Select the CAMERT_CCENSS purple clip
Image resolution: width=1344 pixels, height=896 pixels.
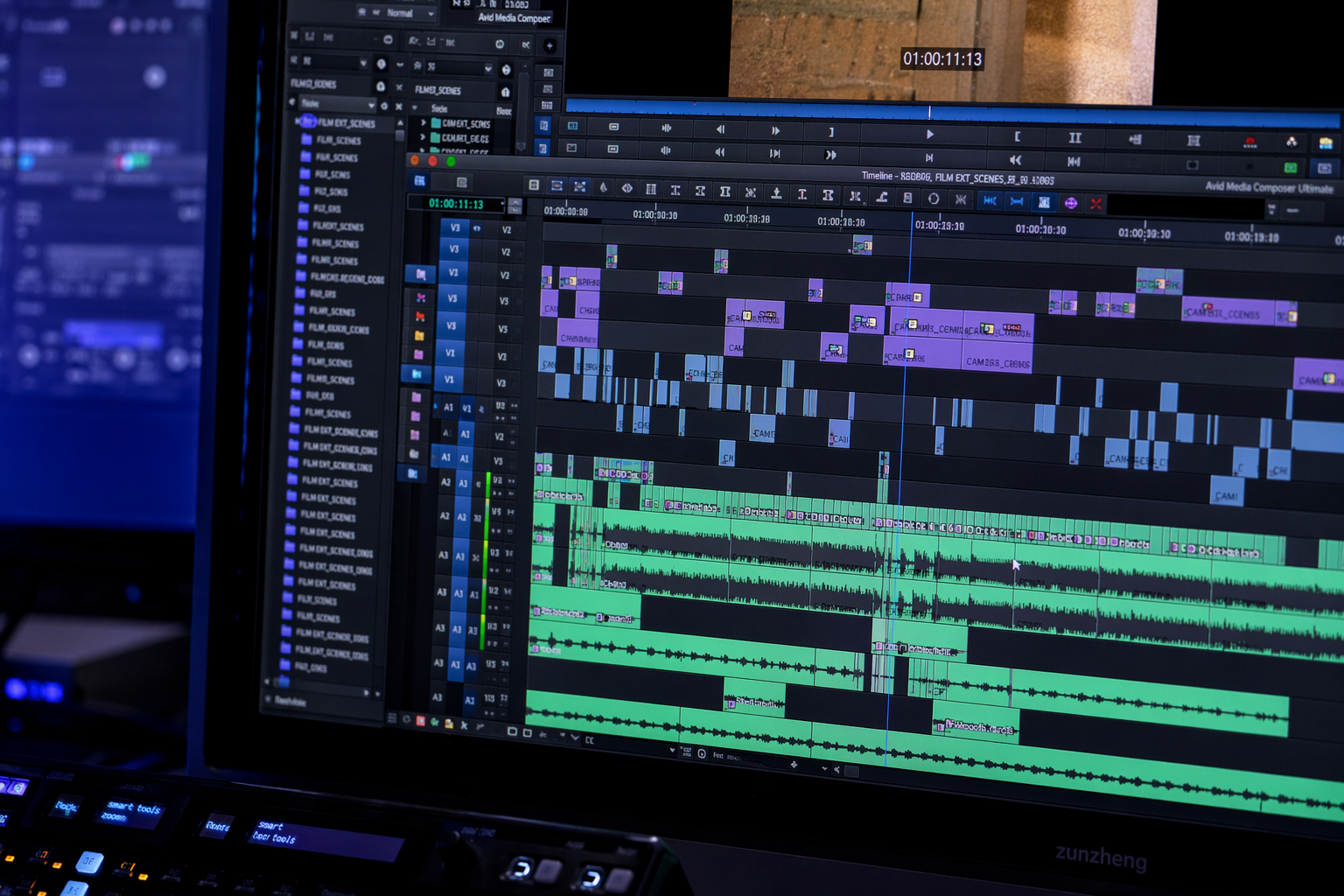click(1228, 312)
